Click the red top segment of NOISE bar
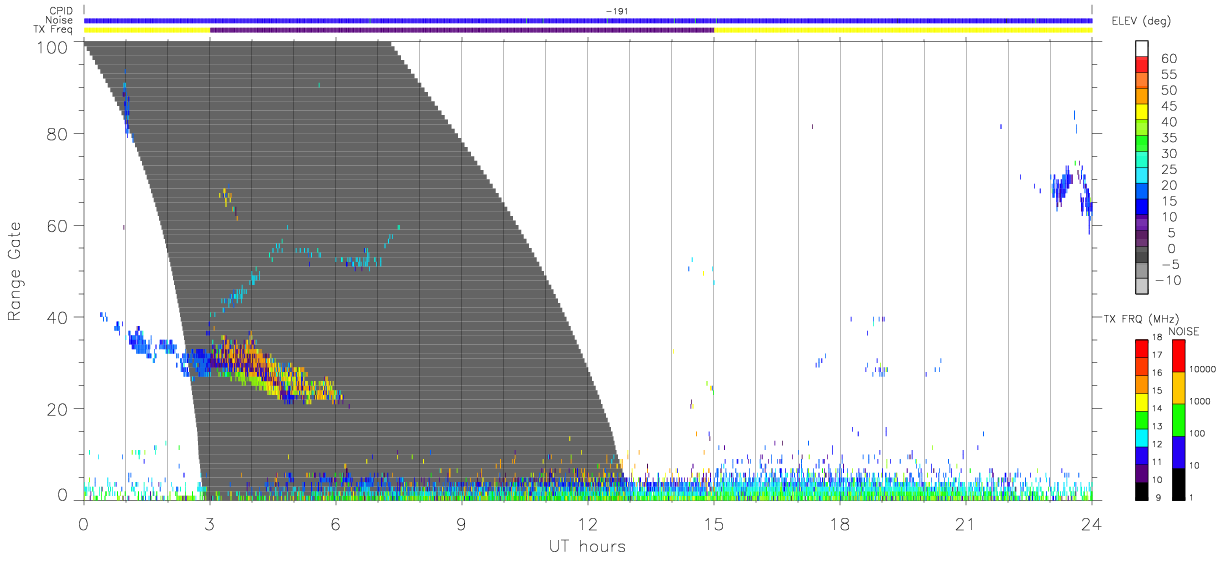The width and height of the screenshot is (1228, 567). pos(1180,355)
